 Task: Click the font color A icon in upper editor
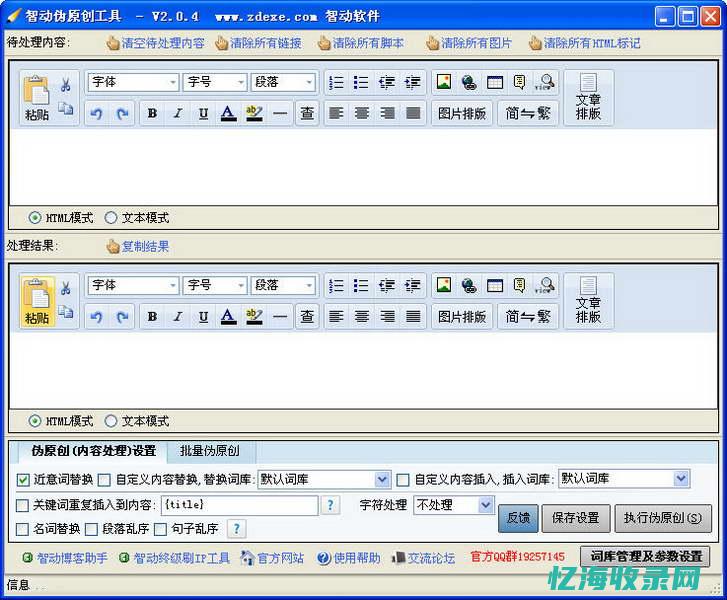(x=228, y=113)
